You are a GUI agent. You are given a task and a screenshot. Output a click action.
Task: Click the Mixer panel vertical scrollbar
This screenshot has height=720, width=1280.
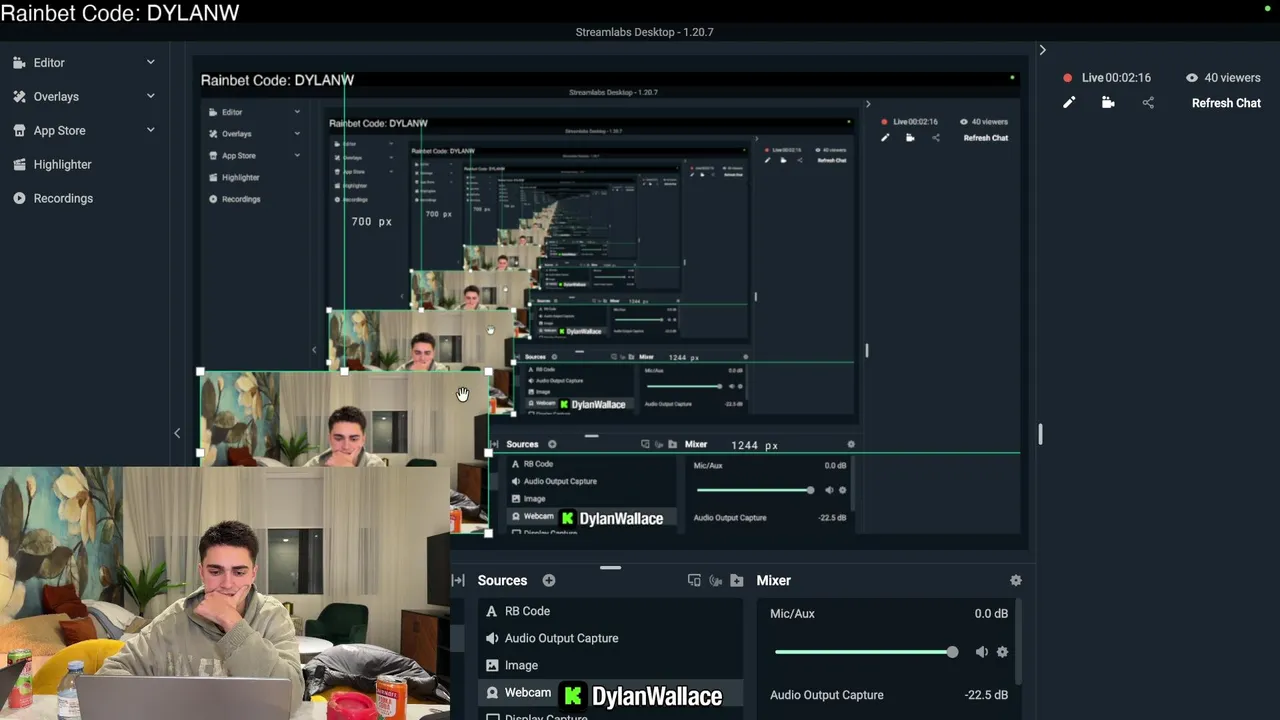tap(1017, 640)
